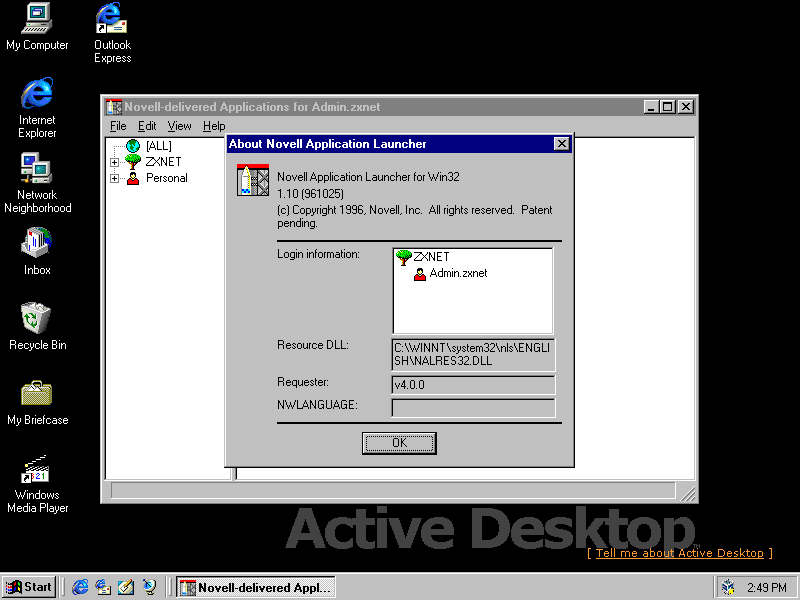Image resolution: width=800 pixels, height=600 pixels.
Task: Click Show Desktop icon in Quick Launch
Action: point(126,587)
